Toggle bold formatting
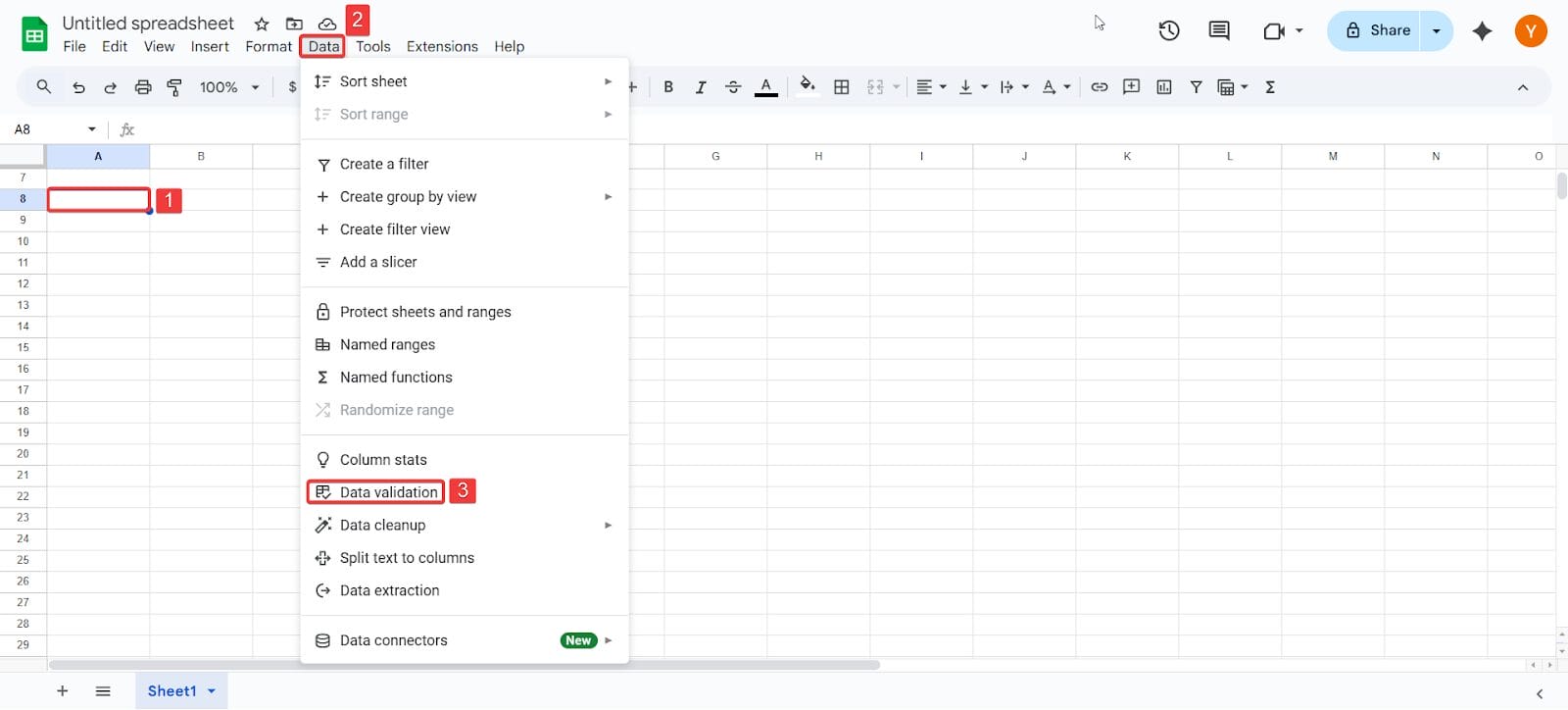 point(668,87)
